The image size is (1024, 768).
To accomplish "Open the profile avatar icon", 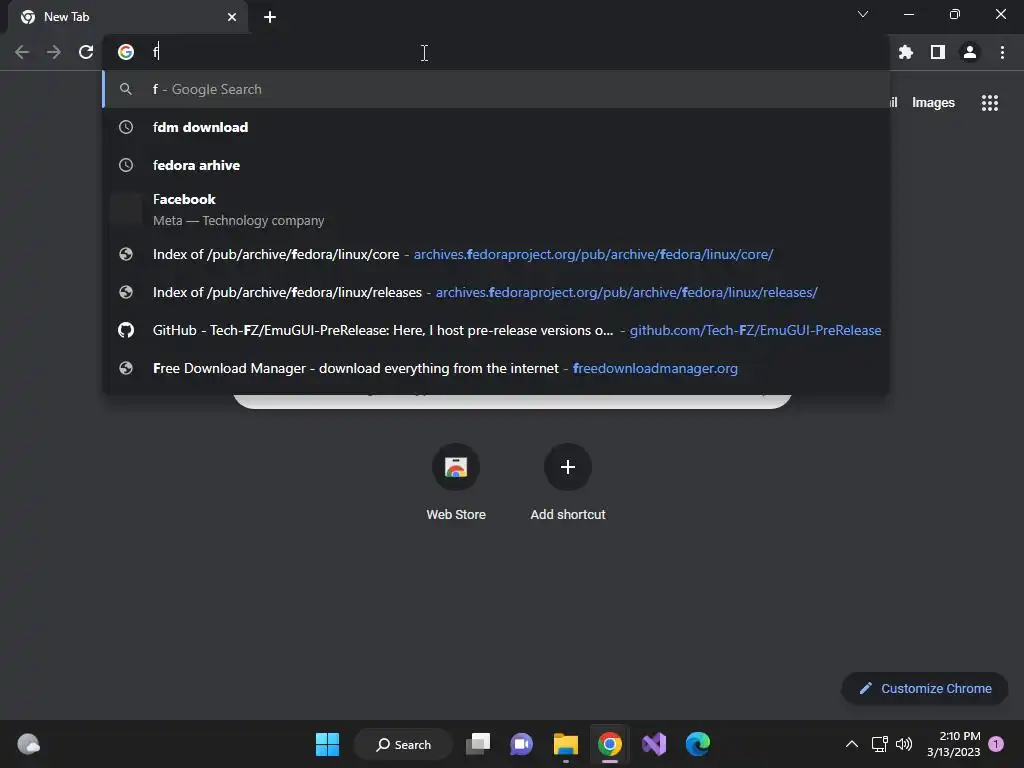I will pos(970,52).
